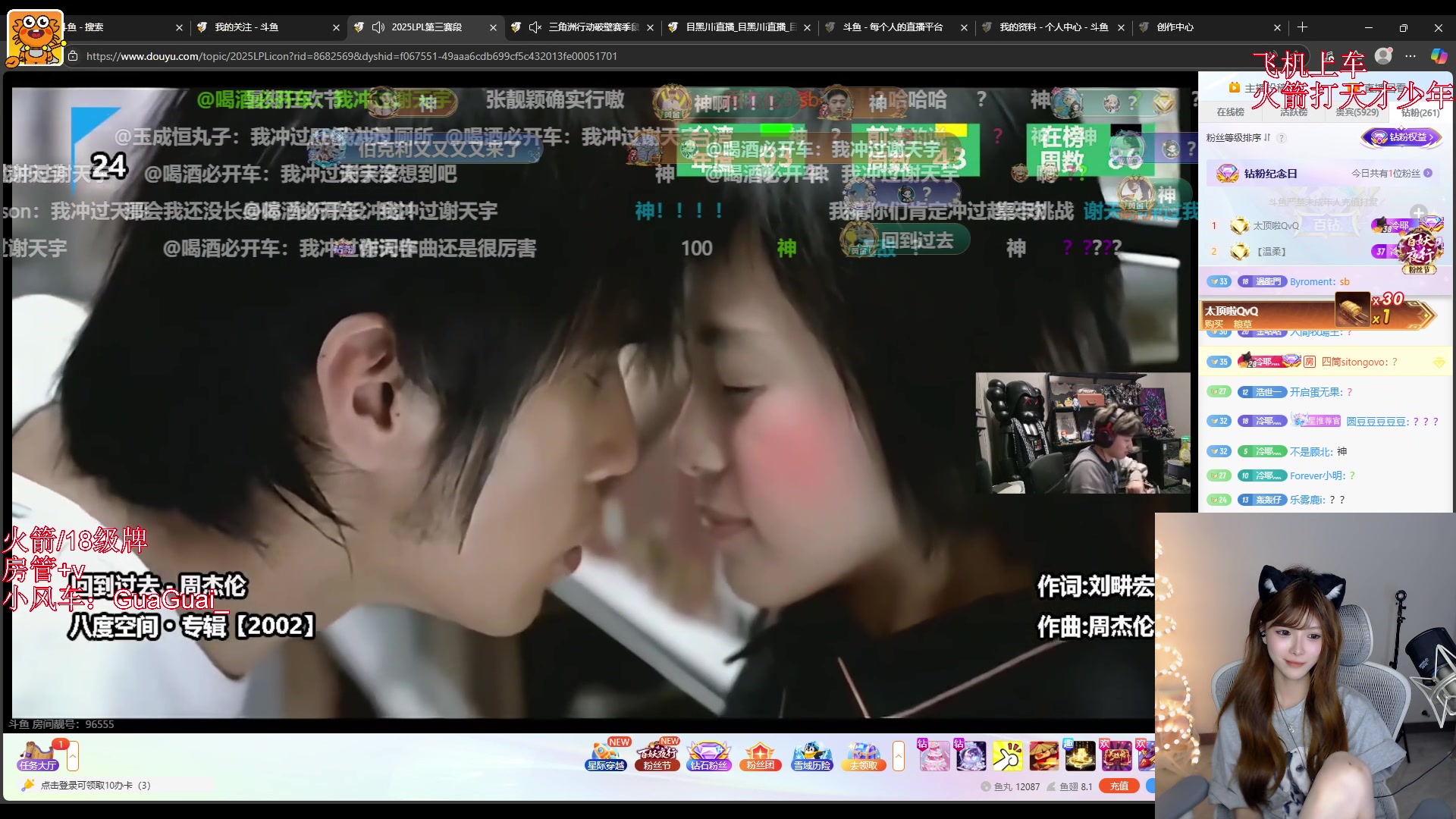This screenshot has width=1456, height=819.
Task: Select the pink cake gift icon
Action: click(934, 756)
